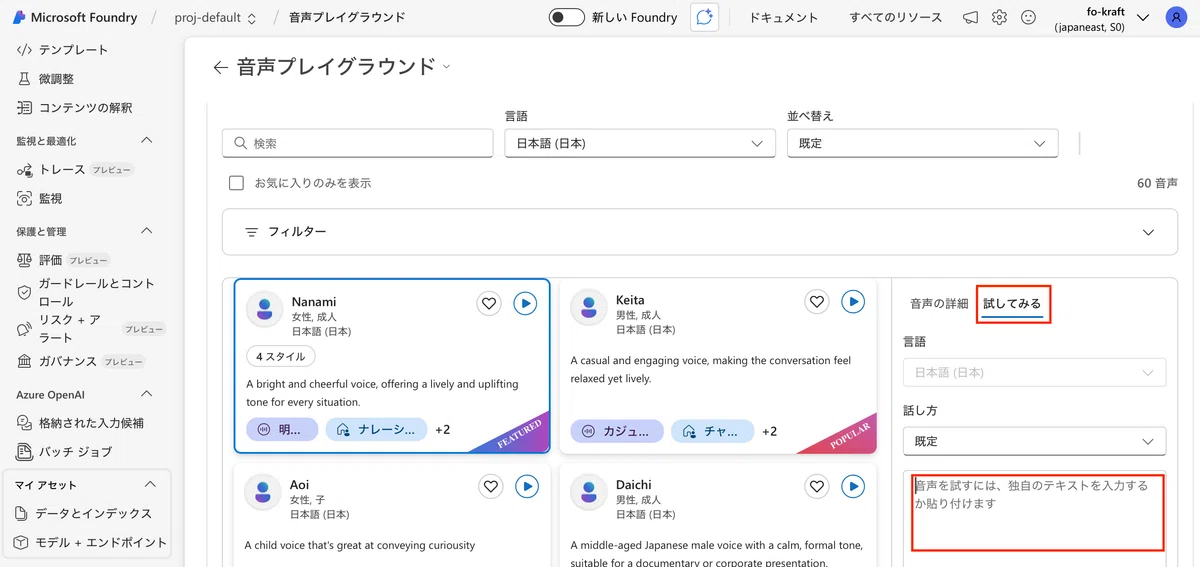
Task: Click the Daichi avatar icon
Action: pyautogui.click(x=589, y=492)
